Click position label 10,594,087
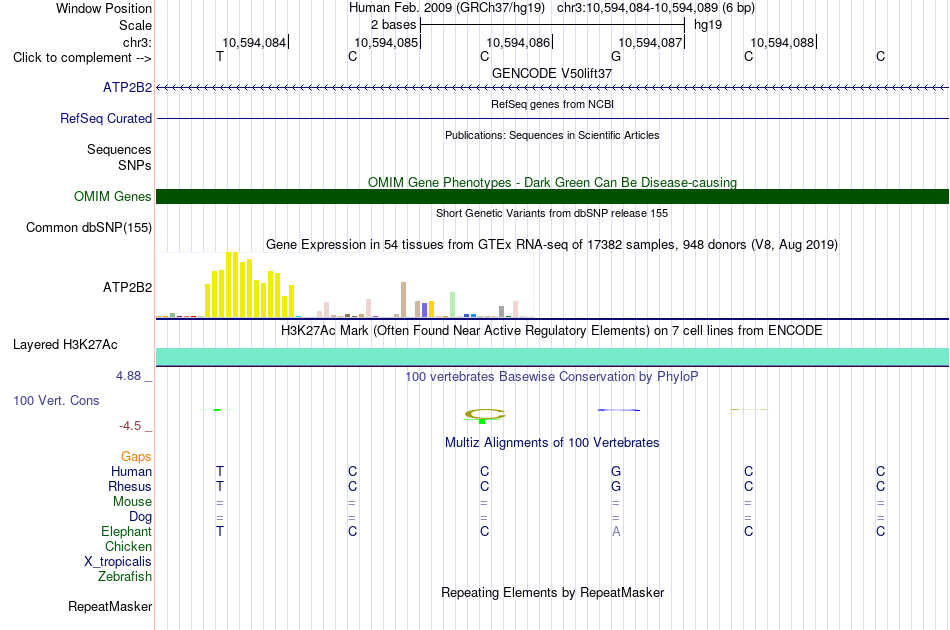 tap(651, 42)
